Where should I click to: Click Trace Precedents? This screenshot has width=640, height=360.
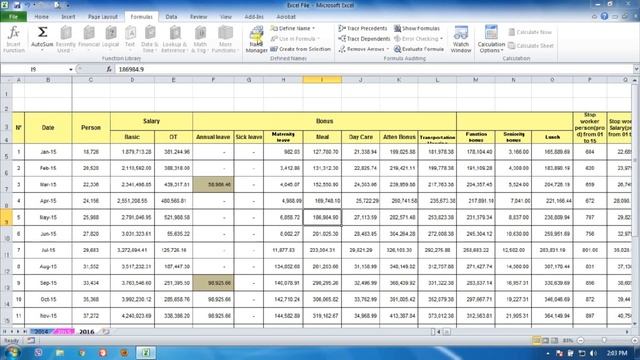362,28
